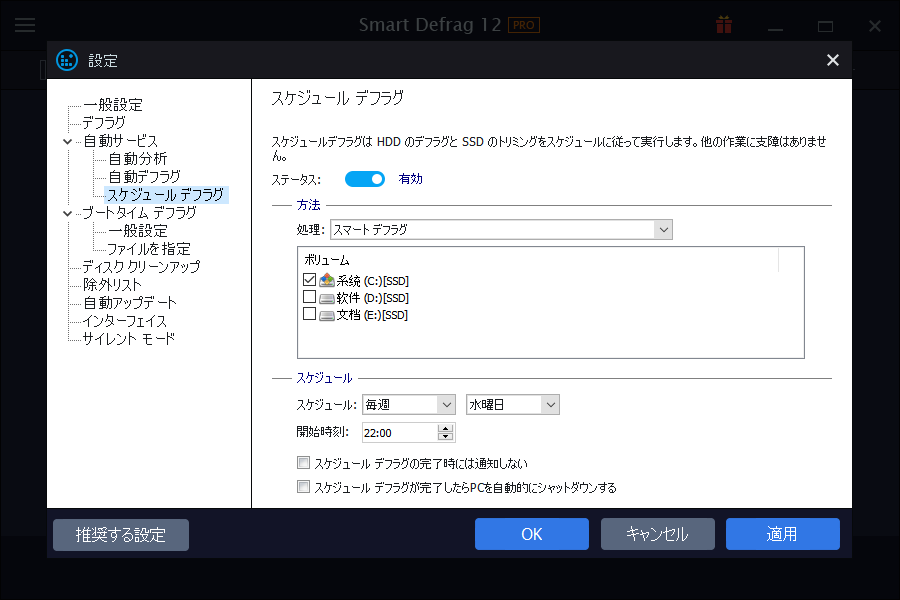The height and width of the screenshot is (600, 900).
Task: Click the 開始時刻 22:00 time field
Action: point(399,433)
